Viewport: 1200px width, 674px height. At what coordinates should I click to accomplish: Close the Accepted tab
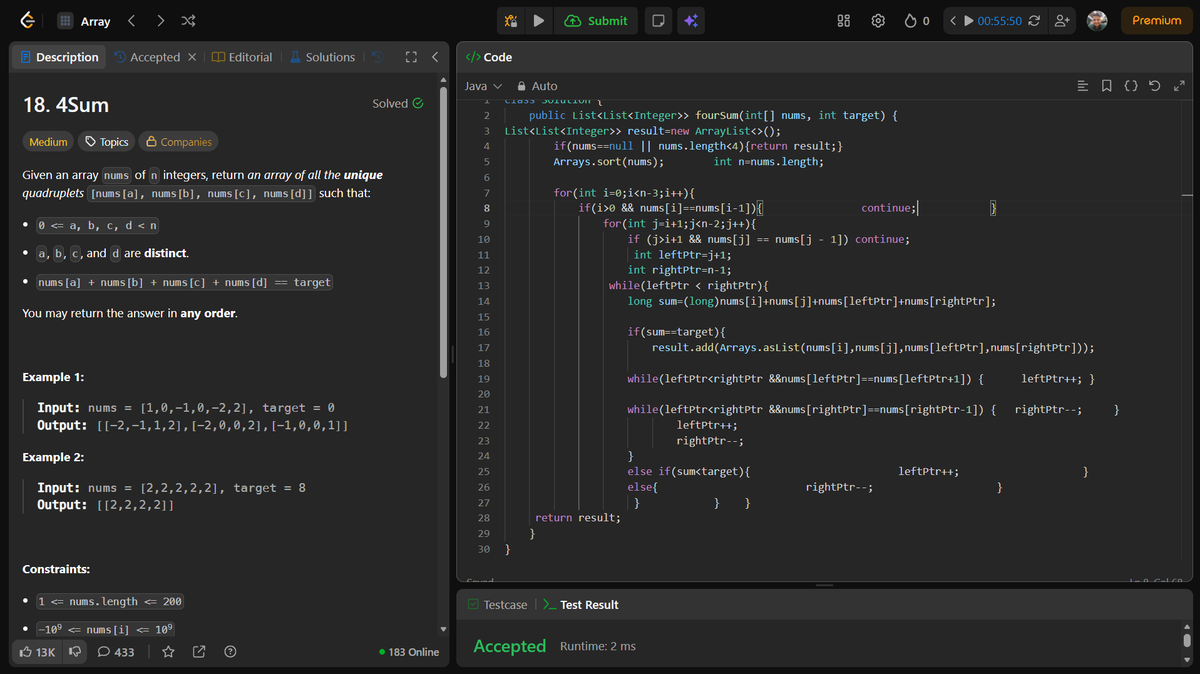coord(192,57)
